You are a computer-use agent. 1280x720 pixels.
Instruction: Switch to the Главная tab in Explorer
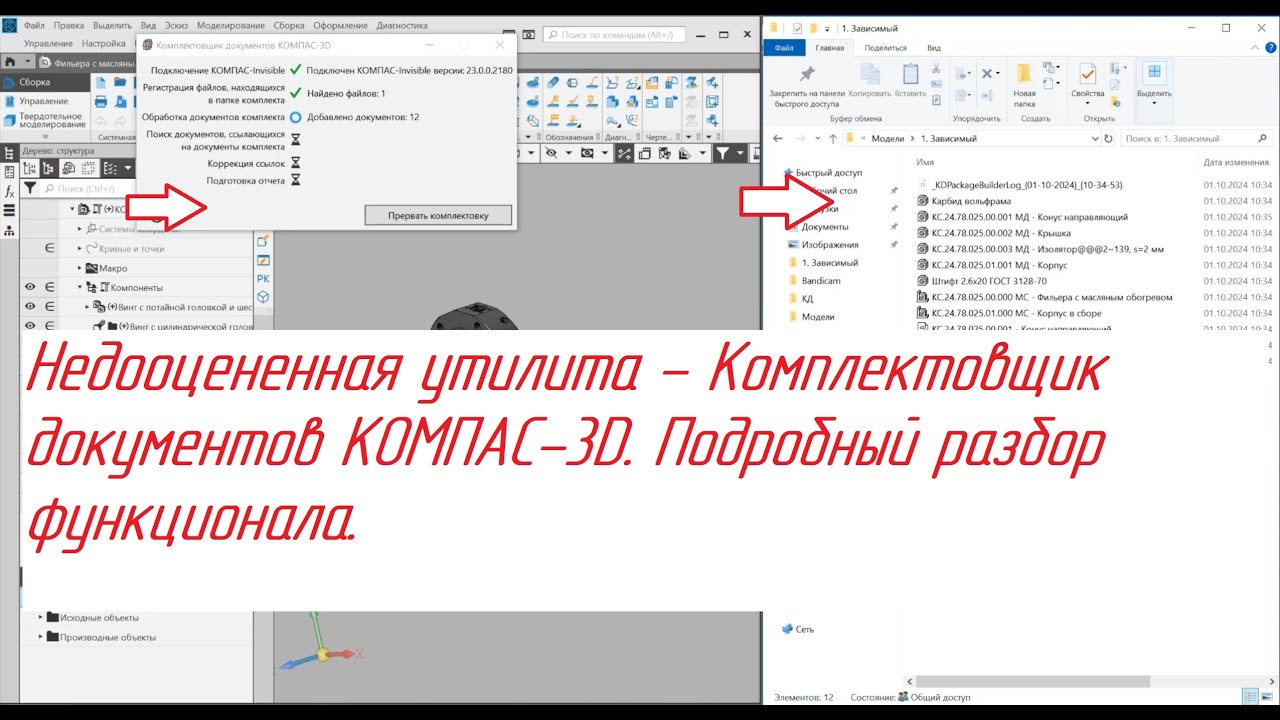[x=829, y=47]
